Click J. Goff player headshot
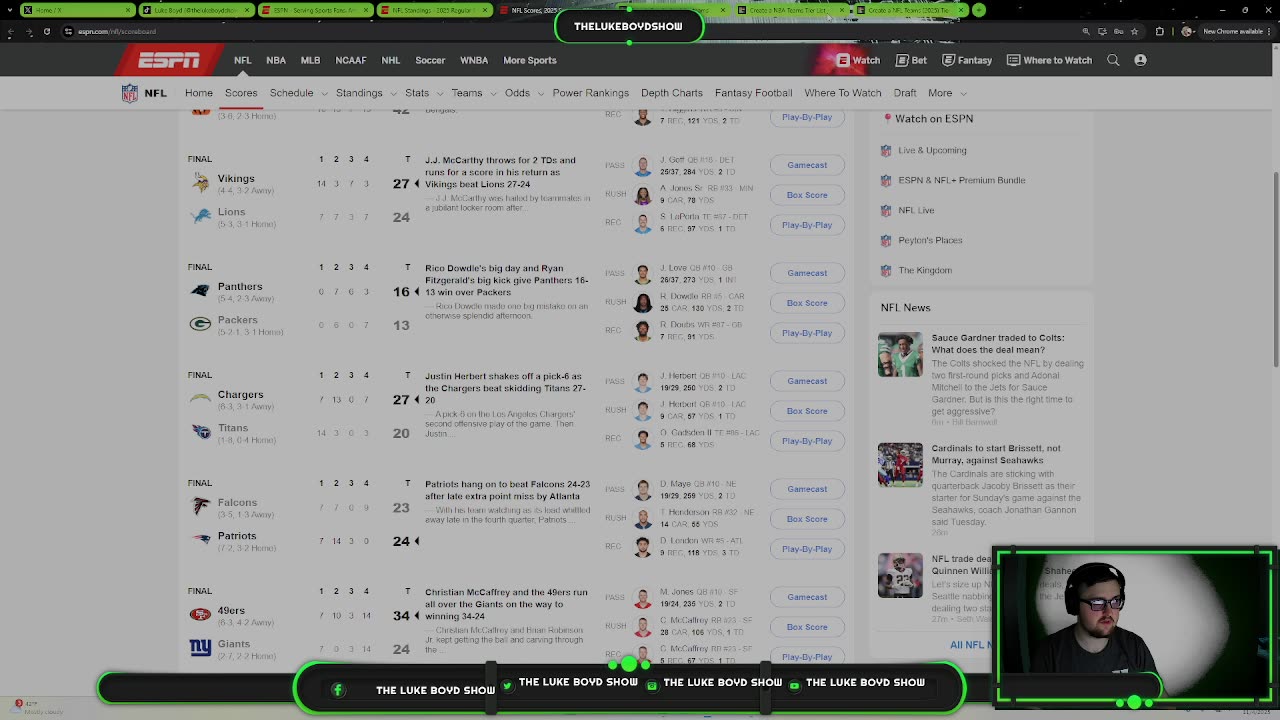The image size is (1280, 720). tap(643, 166)
